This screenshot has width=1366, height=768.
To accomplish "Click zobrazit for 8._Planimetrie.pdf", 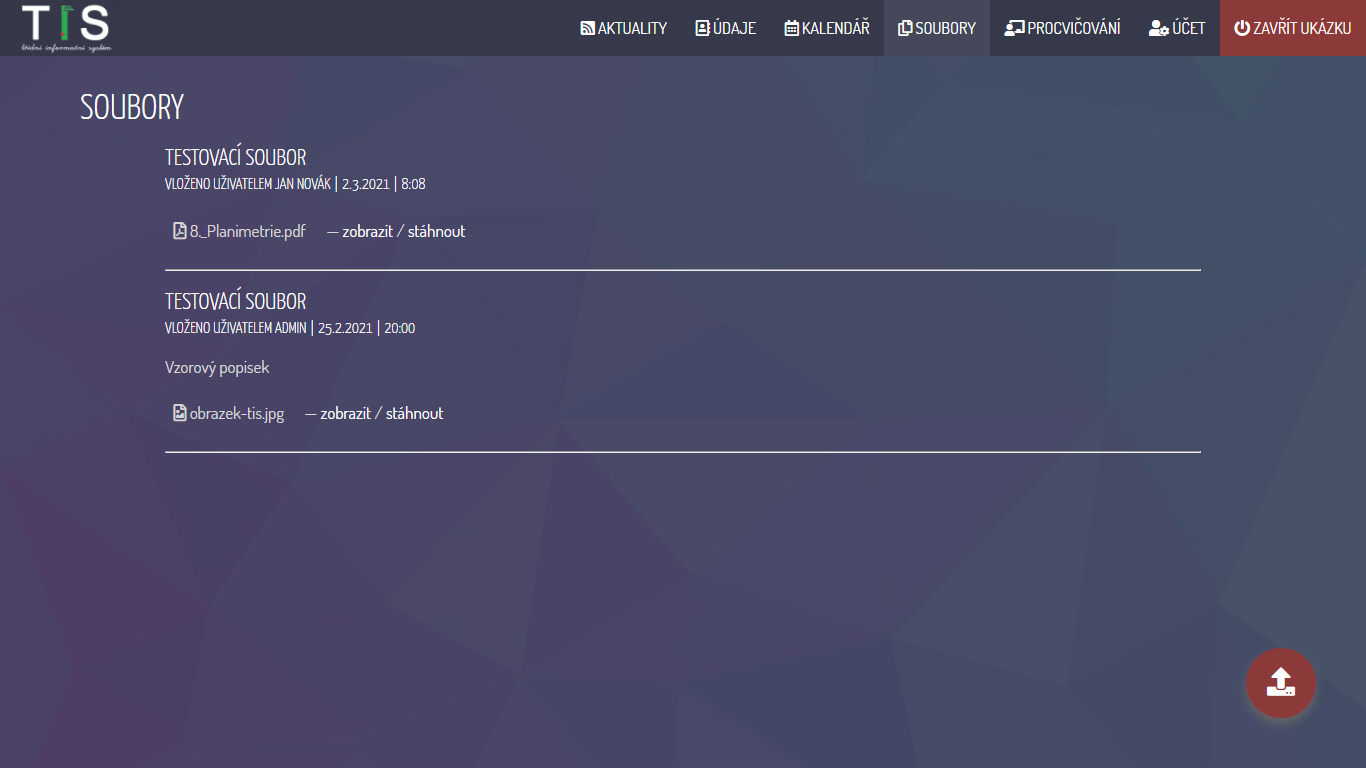I will point(367,231).
